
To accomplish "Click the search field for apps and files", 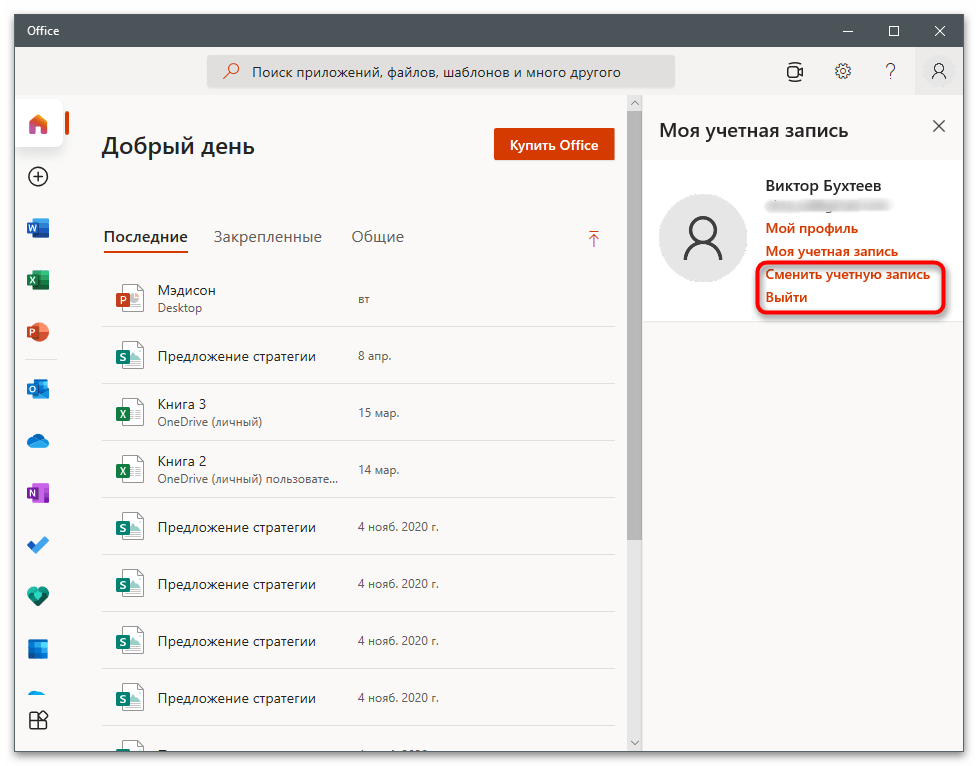I will pyautogui.click(x=441, y=72).
